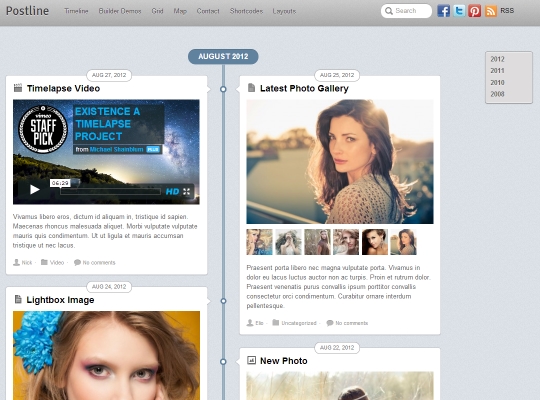Click the timeline marker for New Photo
This screenshot has height=400, width=540.
[x=223, y=361]
